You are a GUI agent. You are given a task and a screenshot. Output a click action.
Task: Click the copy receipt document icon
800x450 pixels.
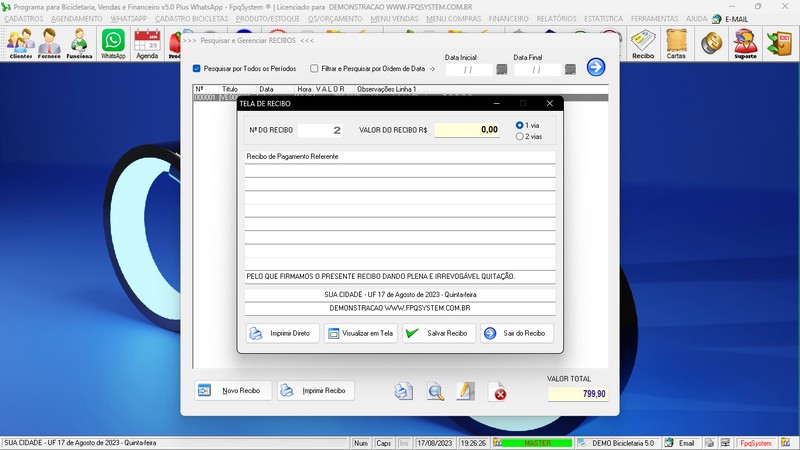tap(404, 391)
